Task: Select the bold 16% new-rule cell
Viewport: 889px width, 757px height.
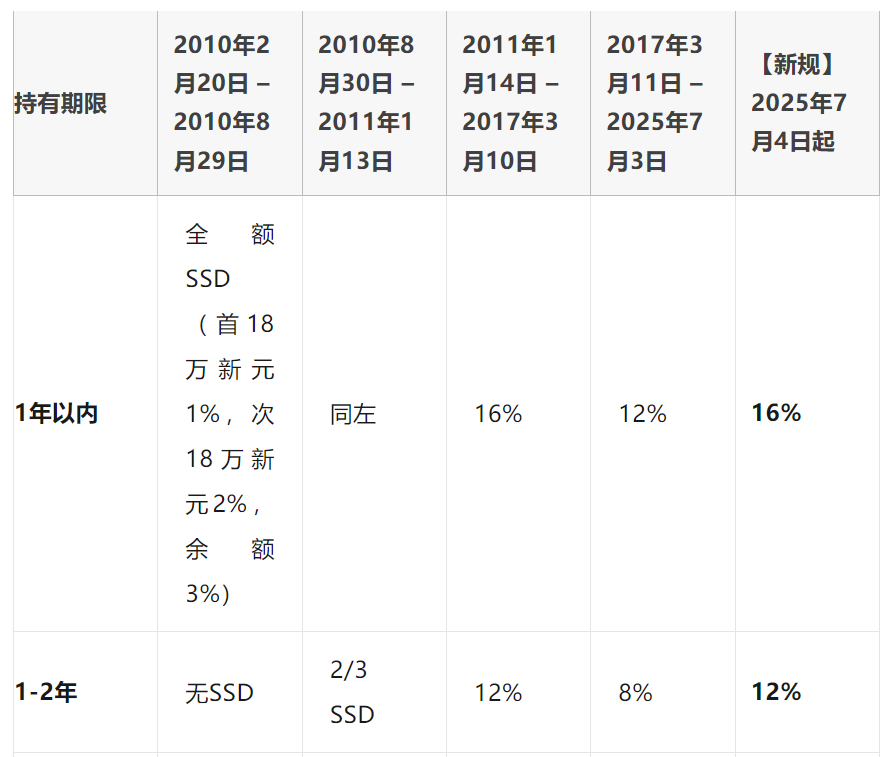Action: pyautogui.click(x=776, y=413)
